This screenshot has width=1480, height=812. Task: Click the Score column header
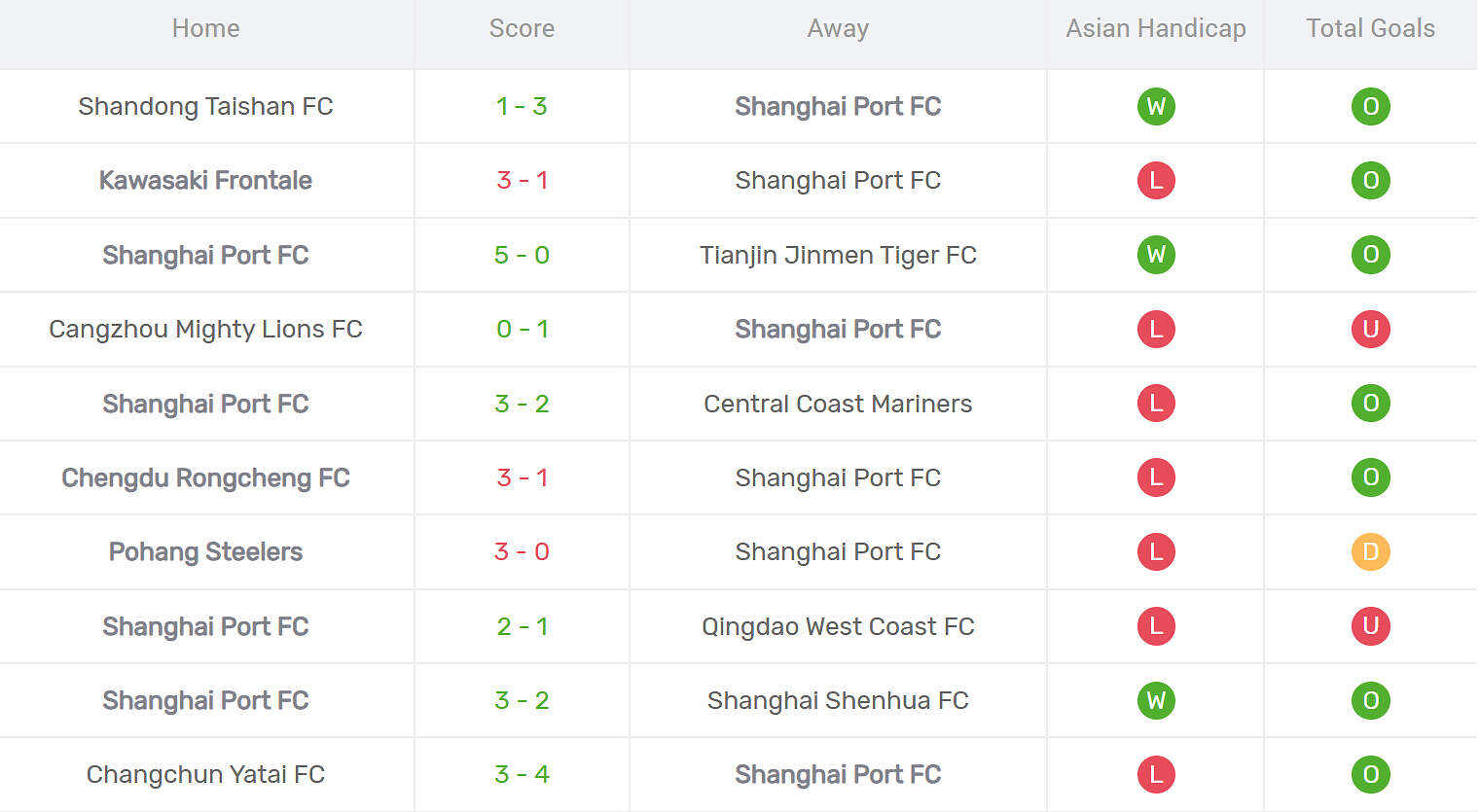click(522, 28)
